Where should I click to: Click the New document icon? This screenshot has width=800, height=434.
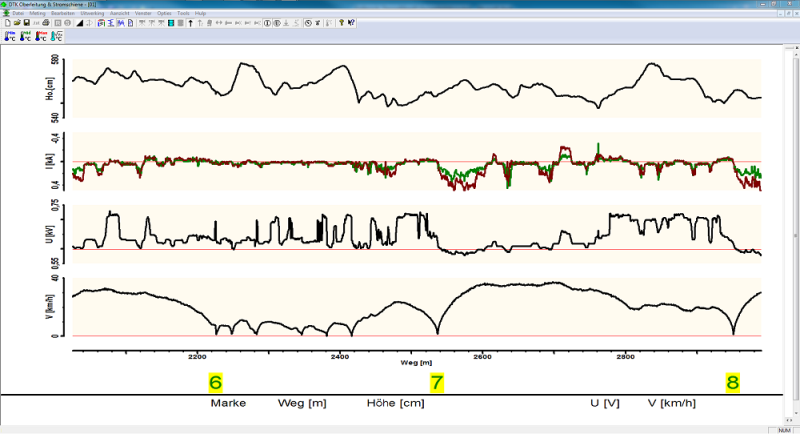point(9,22)
